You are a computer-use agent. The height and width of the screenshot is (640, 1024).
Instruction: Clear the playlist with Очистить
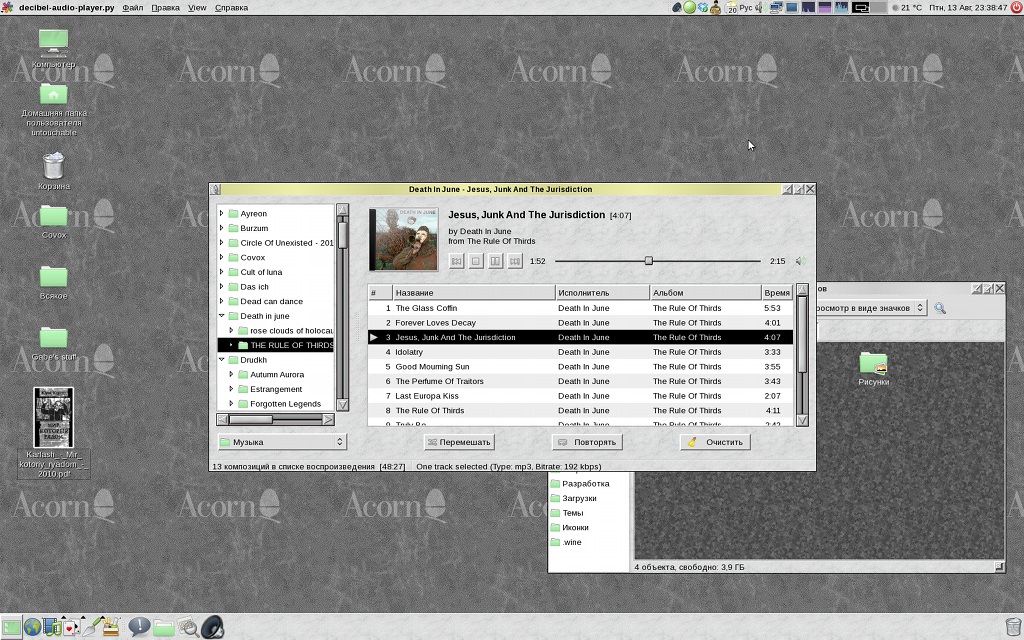pos(715,442)
